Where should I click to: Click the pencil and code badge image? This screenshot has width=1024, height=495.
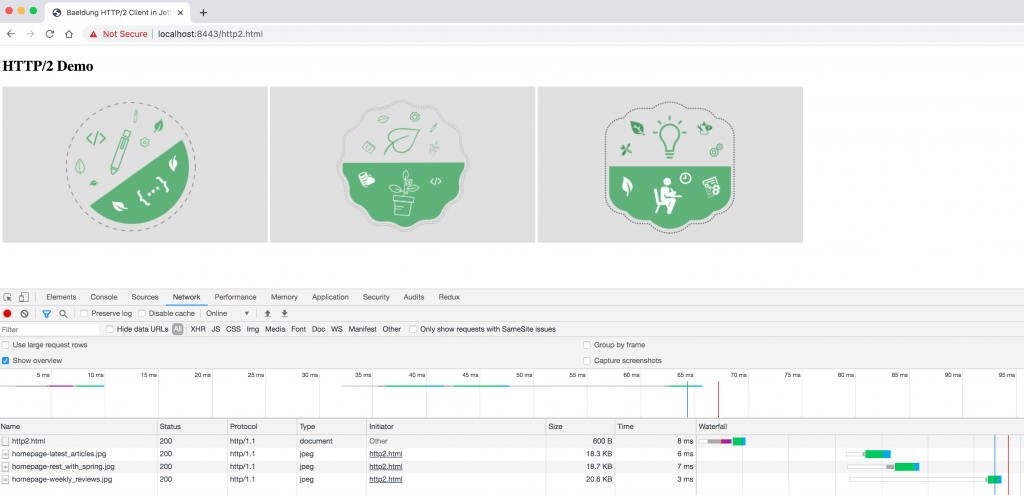coord(135,165)
